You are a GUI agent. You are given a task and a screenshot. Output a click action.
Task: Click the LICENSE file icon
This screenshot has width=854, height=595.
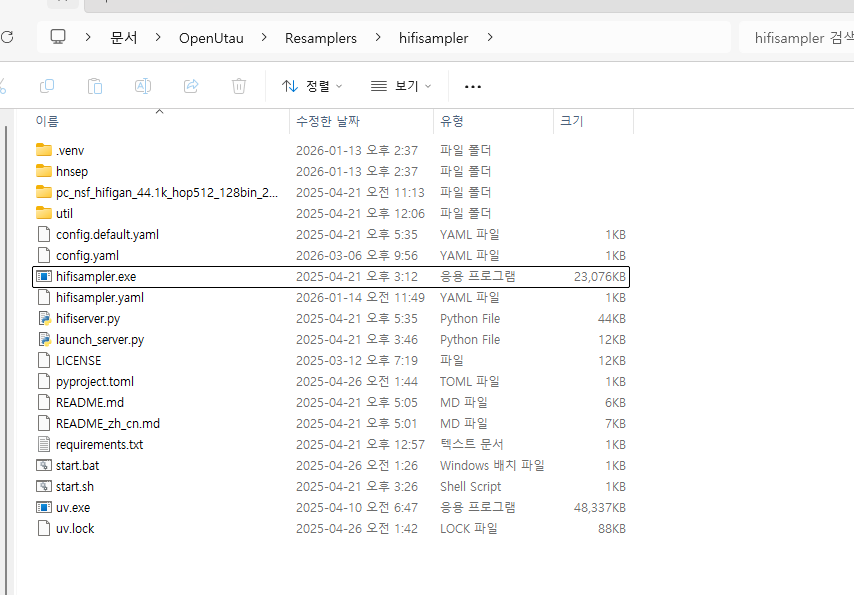click(44, 360)
